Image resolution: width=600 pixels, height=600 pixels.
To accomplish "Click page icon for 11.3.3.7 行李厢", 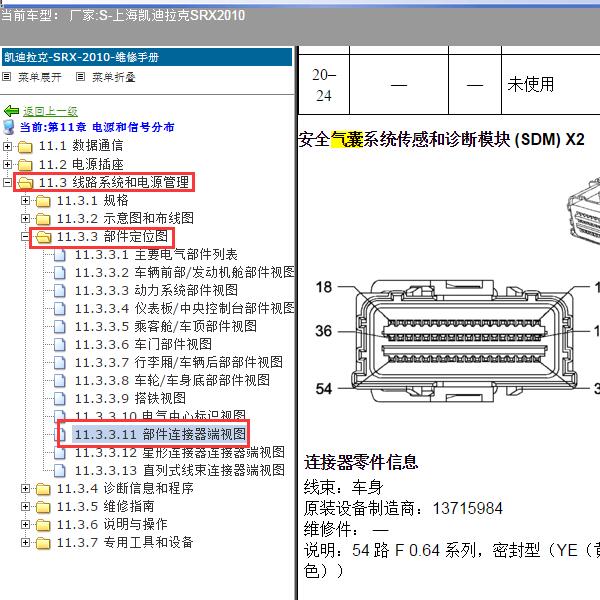I will click(x=60, y=363).
